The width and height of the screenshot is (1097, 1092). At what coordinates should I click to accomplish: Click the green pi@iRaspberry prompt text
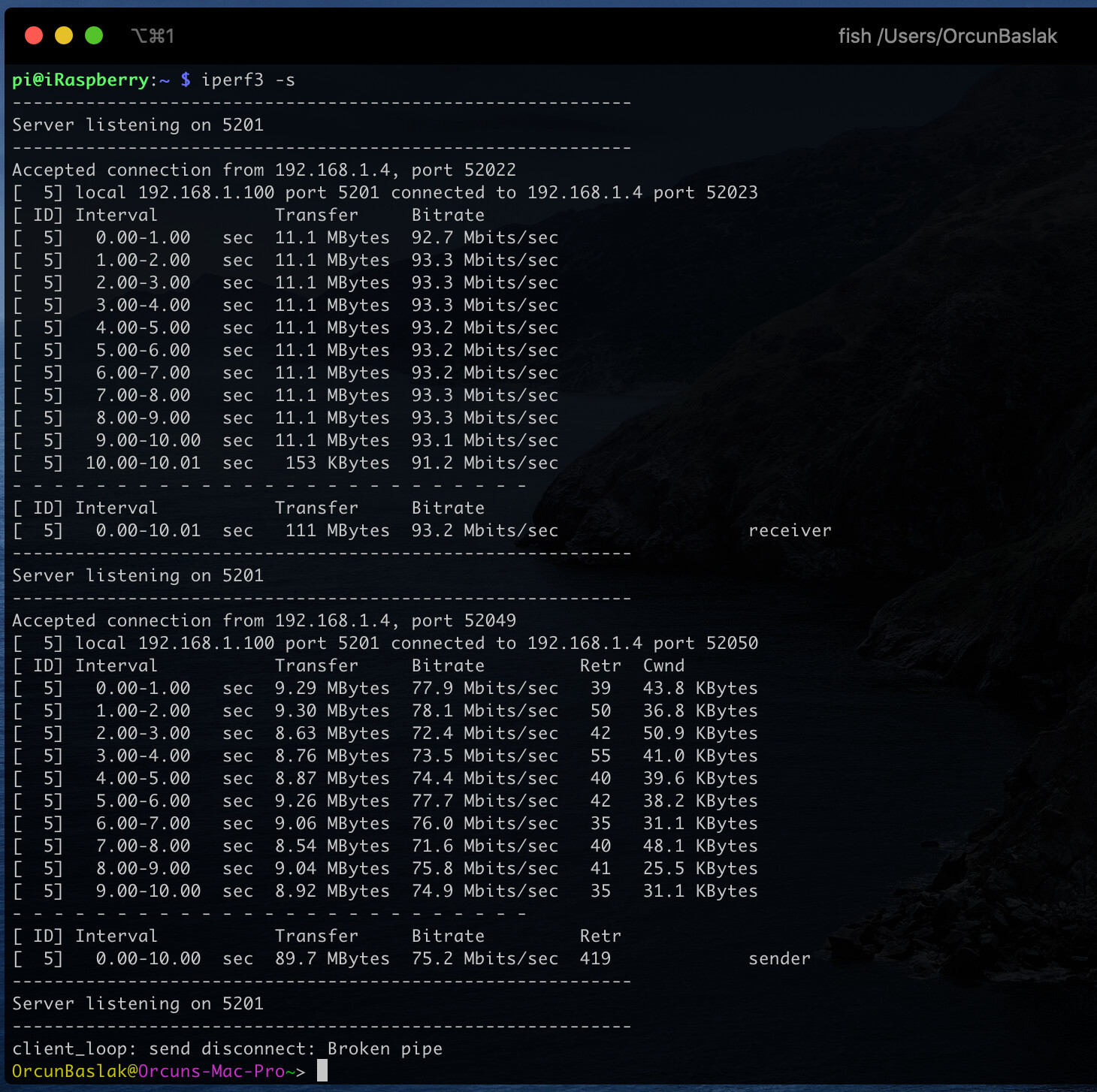pos(79,80)
